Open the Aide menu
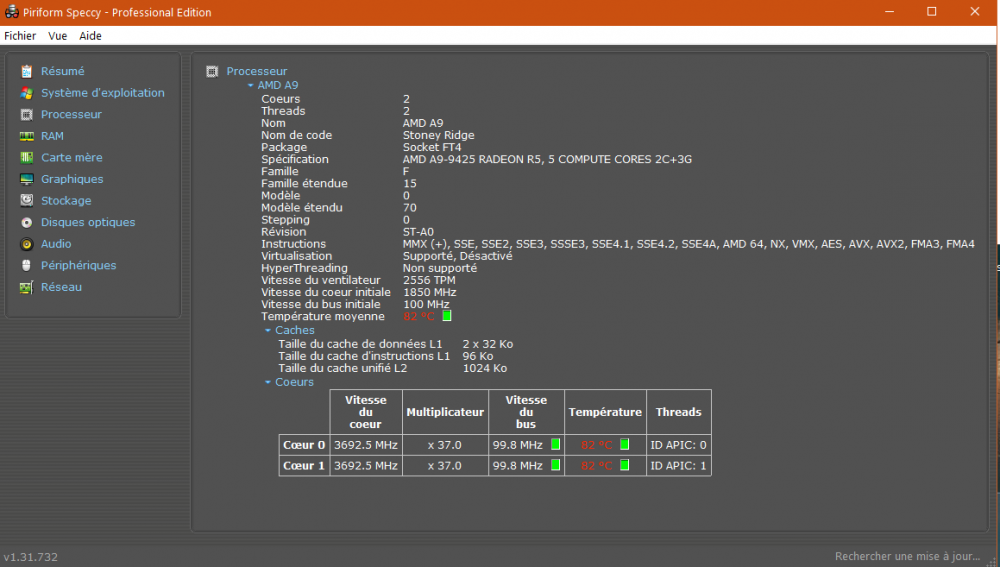 point(90,36)
